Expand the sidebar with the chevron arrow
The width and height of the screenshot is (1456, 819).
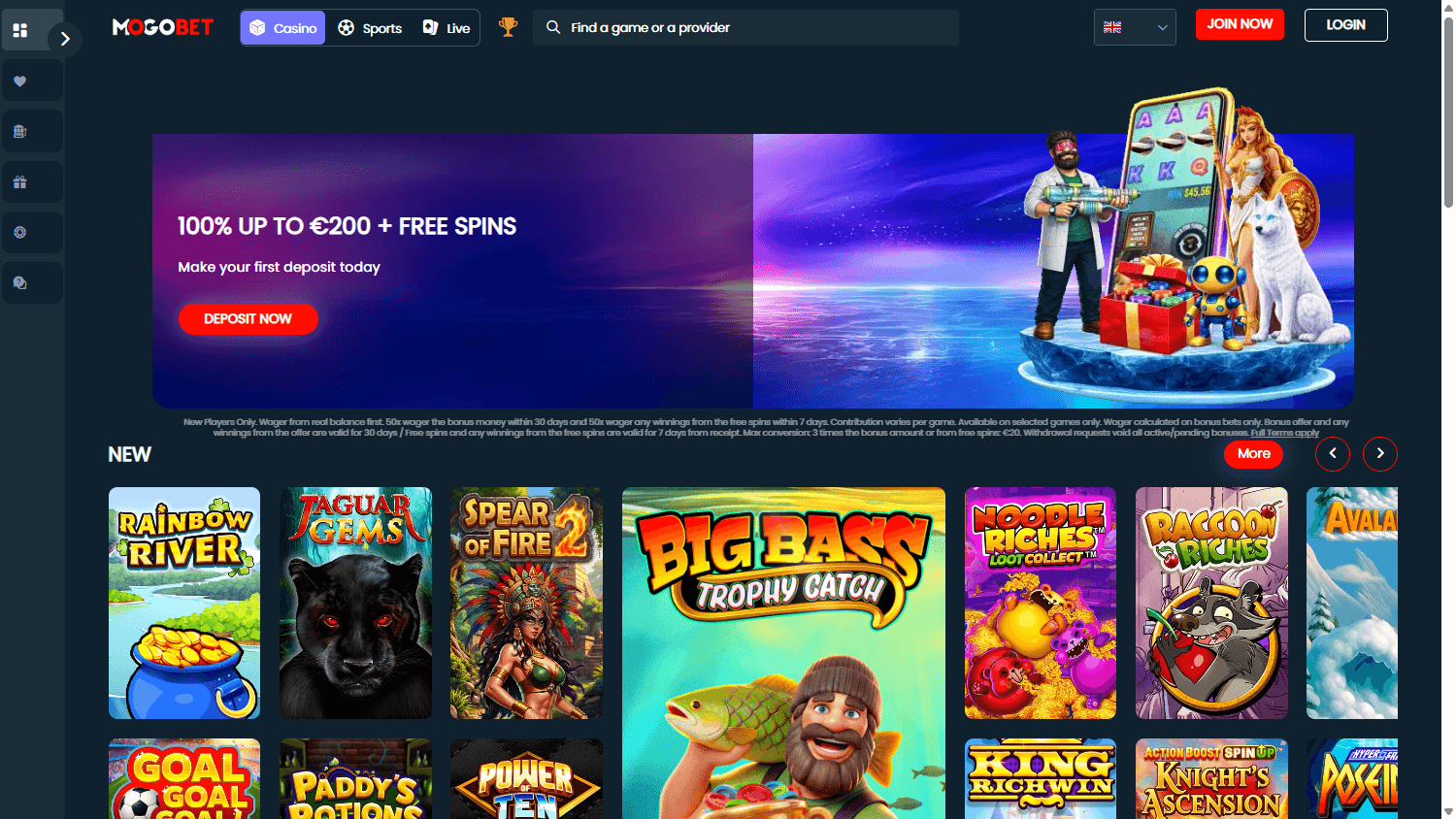(x=65, y=39)
